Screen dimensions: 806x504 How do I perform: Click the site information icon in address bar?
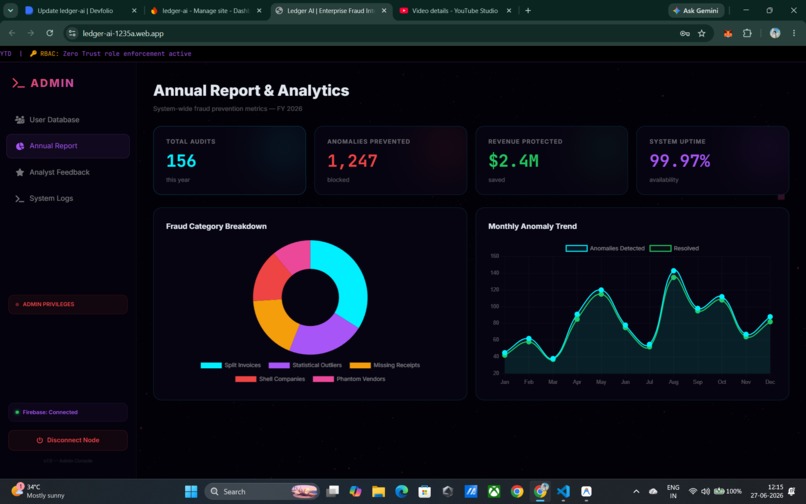pyautogui.click(x=72, y=33)
